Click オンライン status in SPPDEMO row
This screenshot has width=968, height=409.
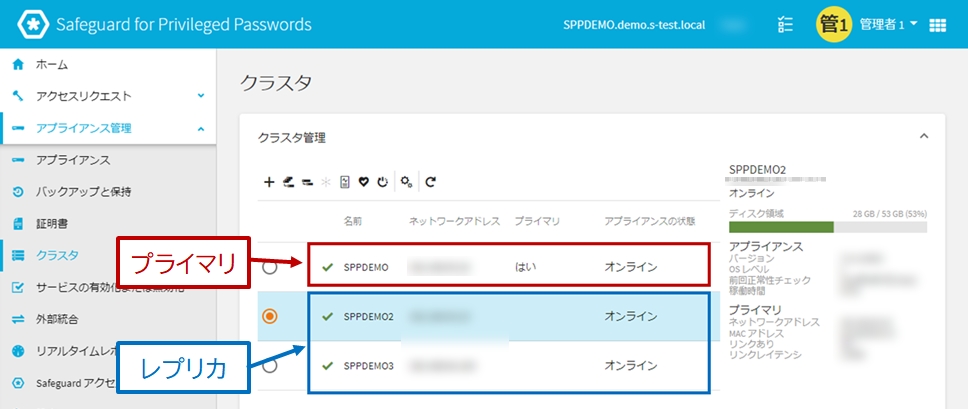tap(630, 267)
